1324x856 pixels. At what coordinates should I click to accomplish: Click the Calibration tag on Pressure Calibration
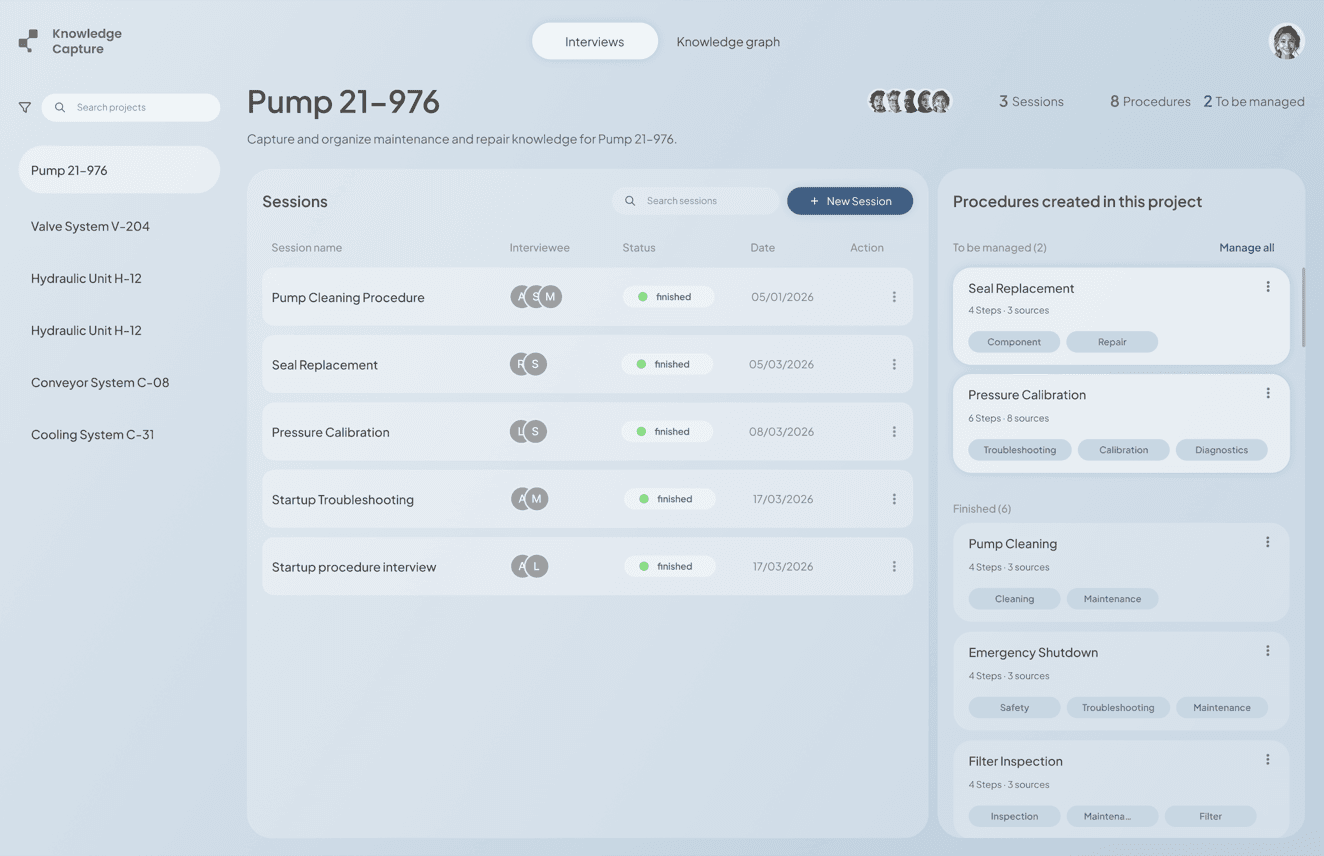click(x=1123, y=450)
